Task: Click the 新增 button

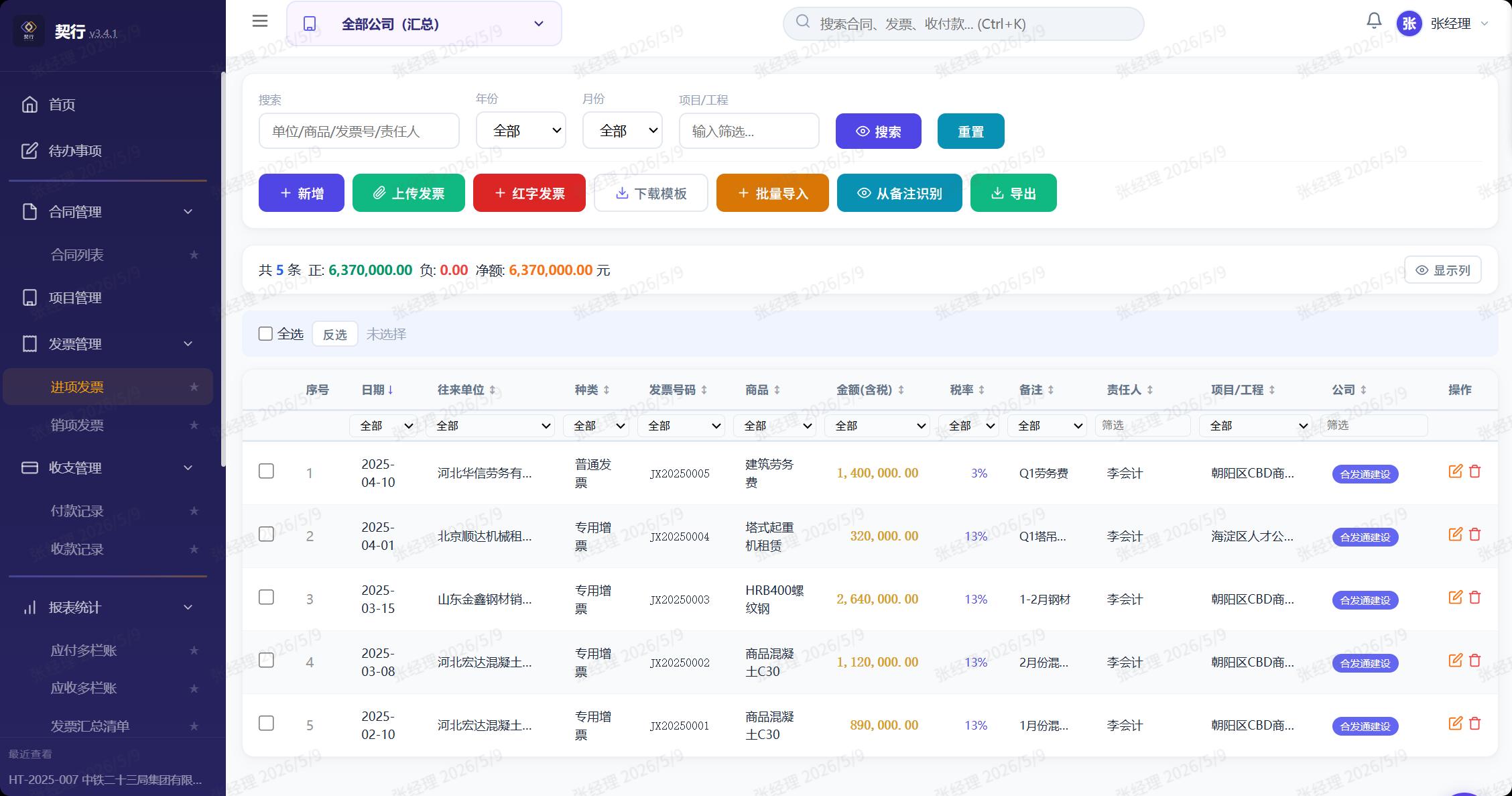Action: (302, 193)
